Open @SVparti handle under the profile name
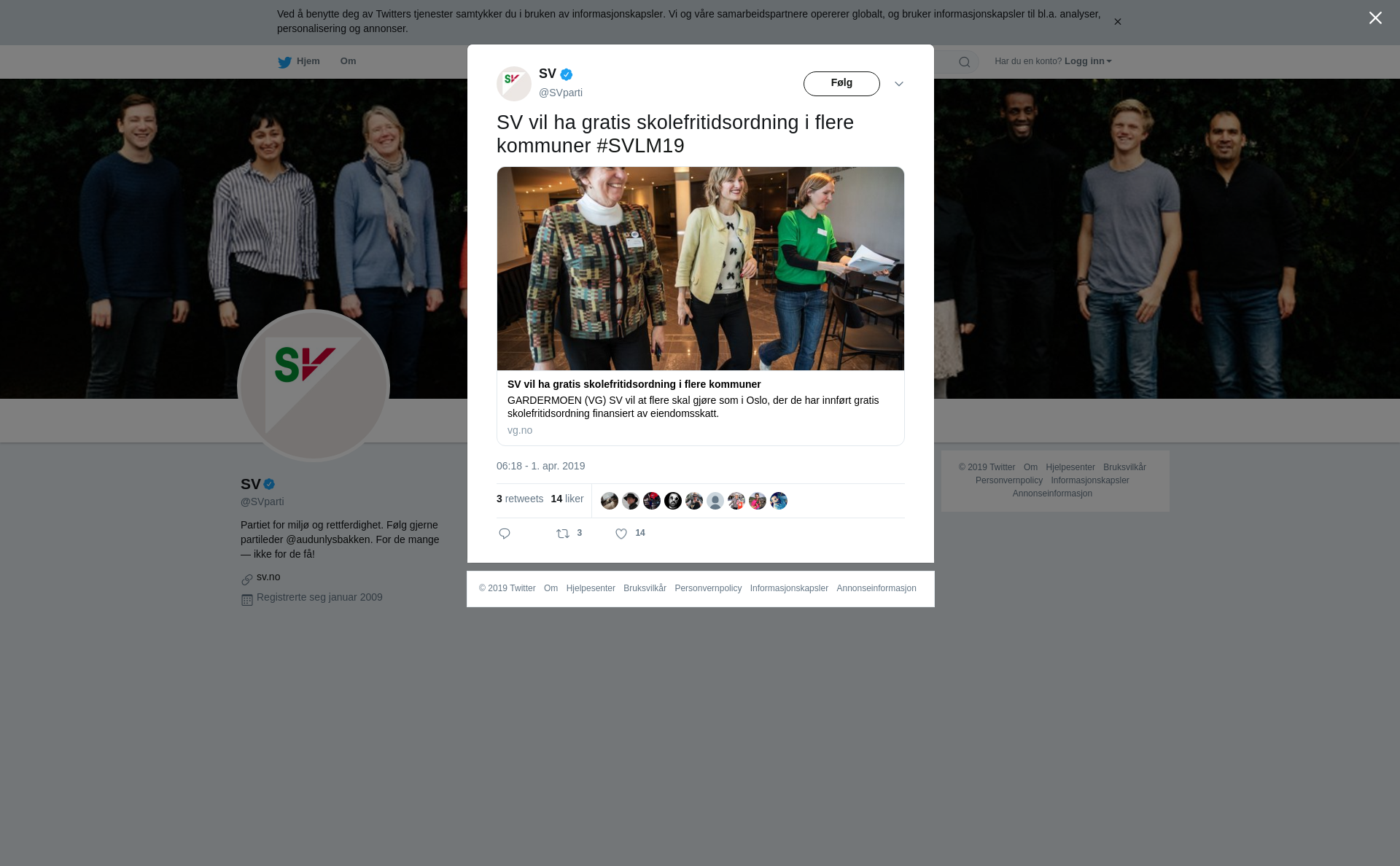The height and width of the screenshot is (866, 1400). (262, 502)
